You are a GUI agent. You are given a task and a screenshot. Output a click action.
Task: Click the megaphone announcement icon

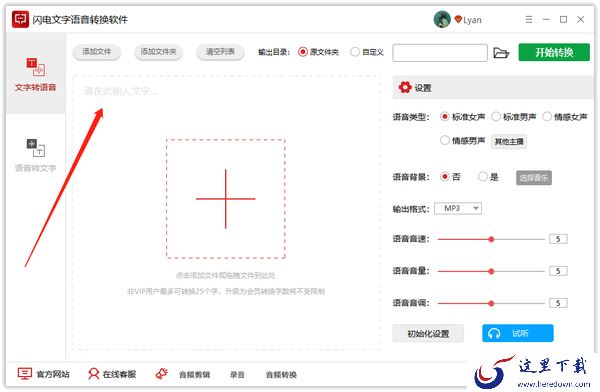[x=162, y=374]
